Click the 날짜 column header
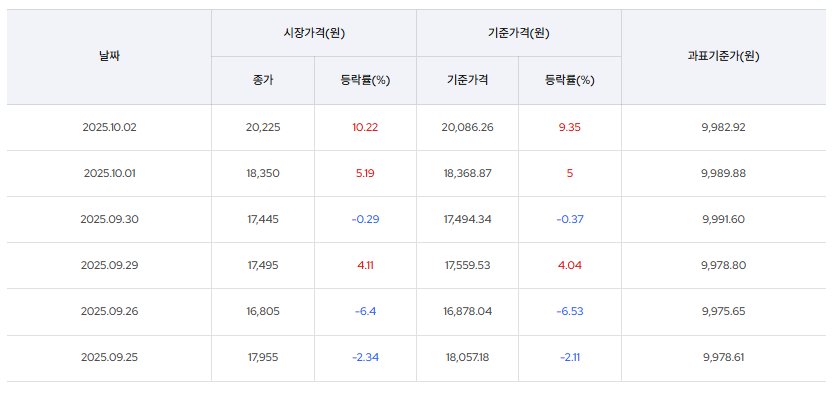 pos(109,56)
